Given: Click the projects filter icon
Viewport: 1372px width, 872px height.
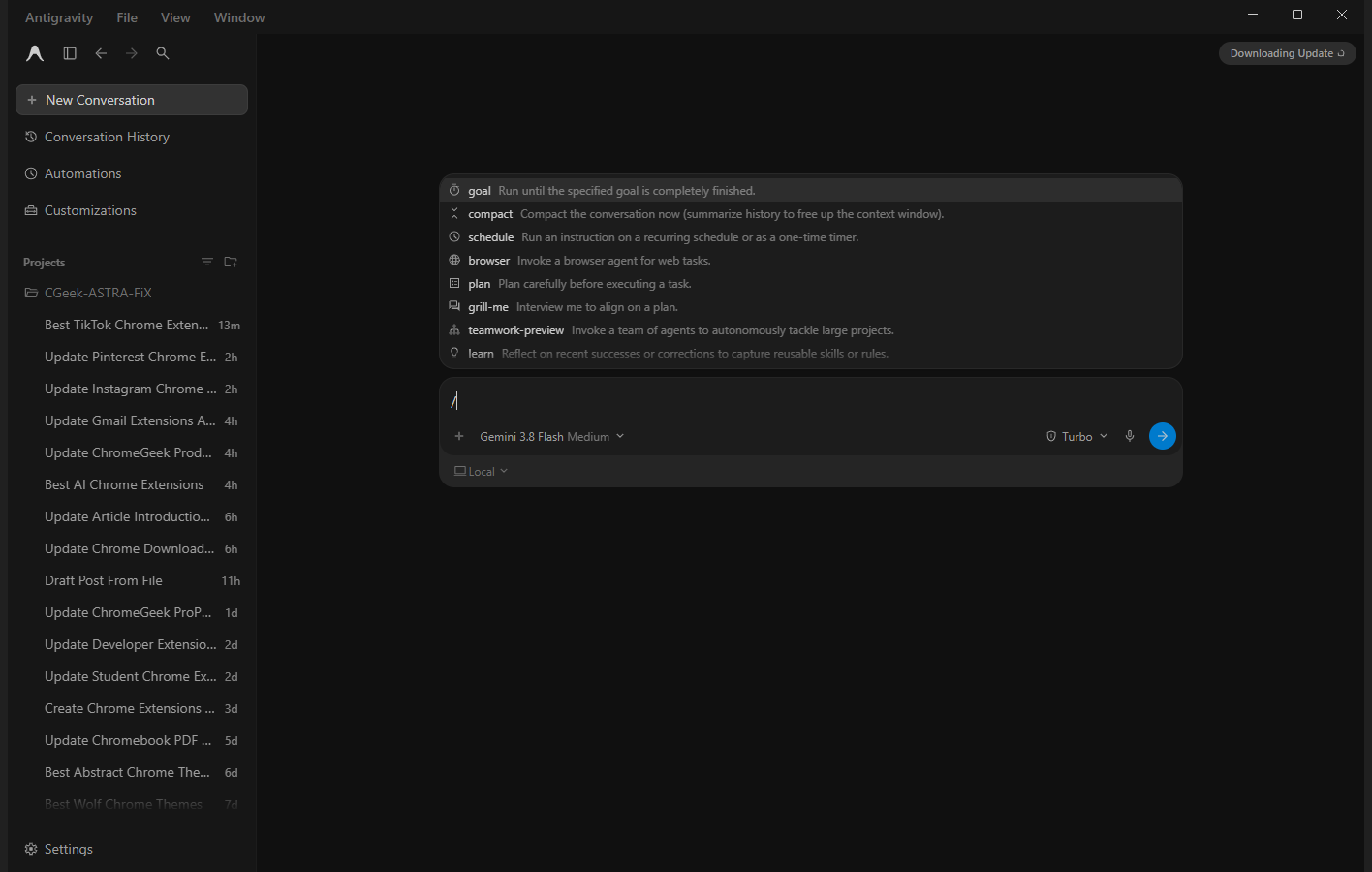Looking at the screenshot, I should tap(207, 262).
